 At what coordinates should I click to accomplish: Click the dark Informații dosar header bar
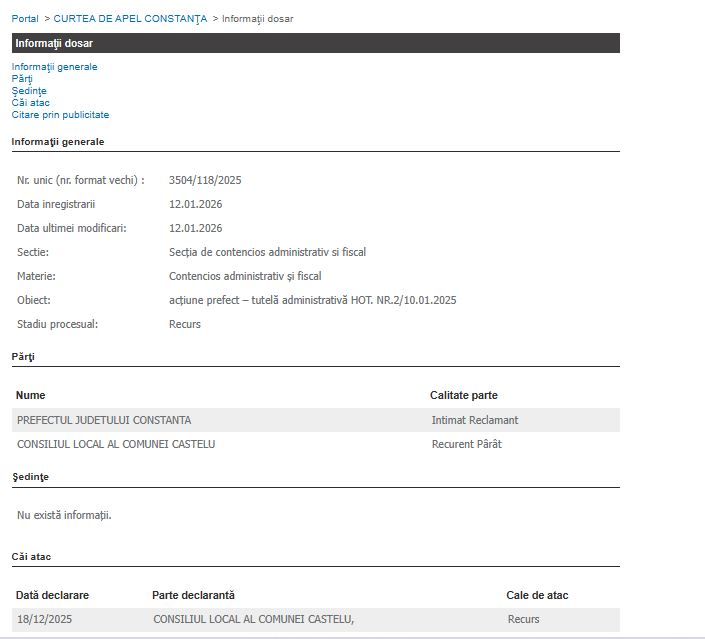tap(315, 43)
